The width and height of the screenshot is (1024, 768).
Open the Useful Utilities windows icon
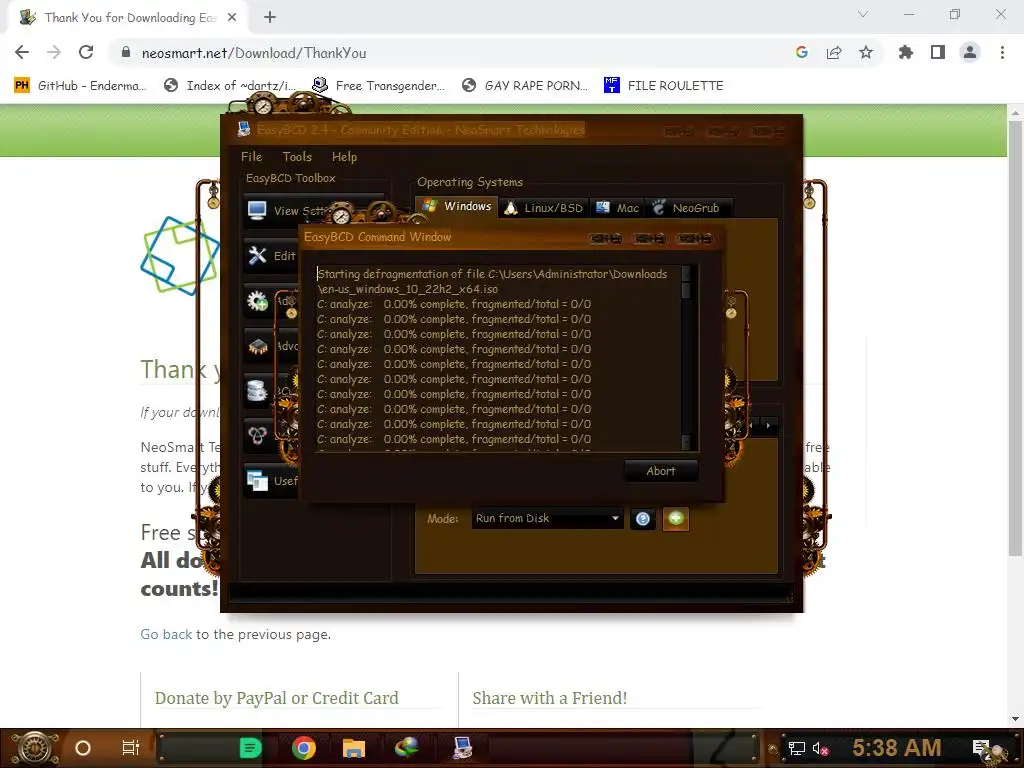(257, 481)
